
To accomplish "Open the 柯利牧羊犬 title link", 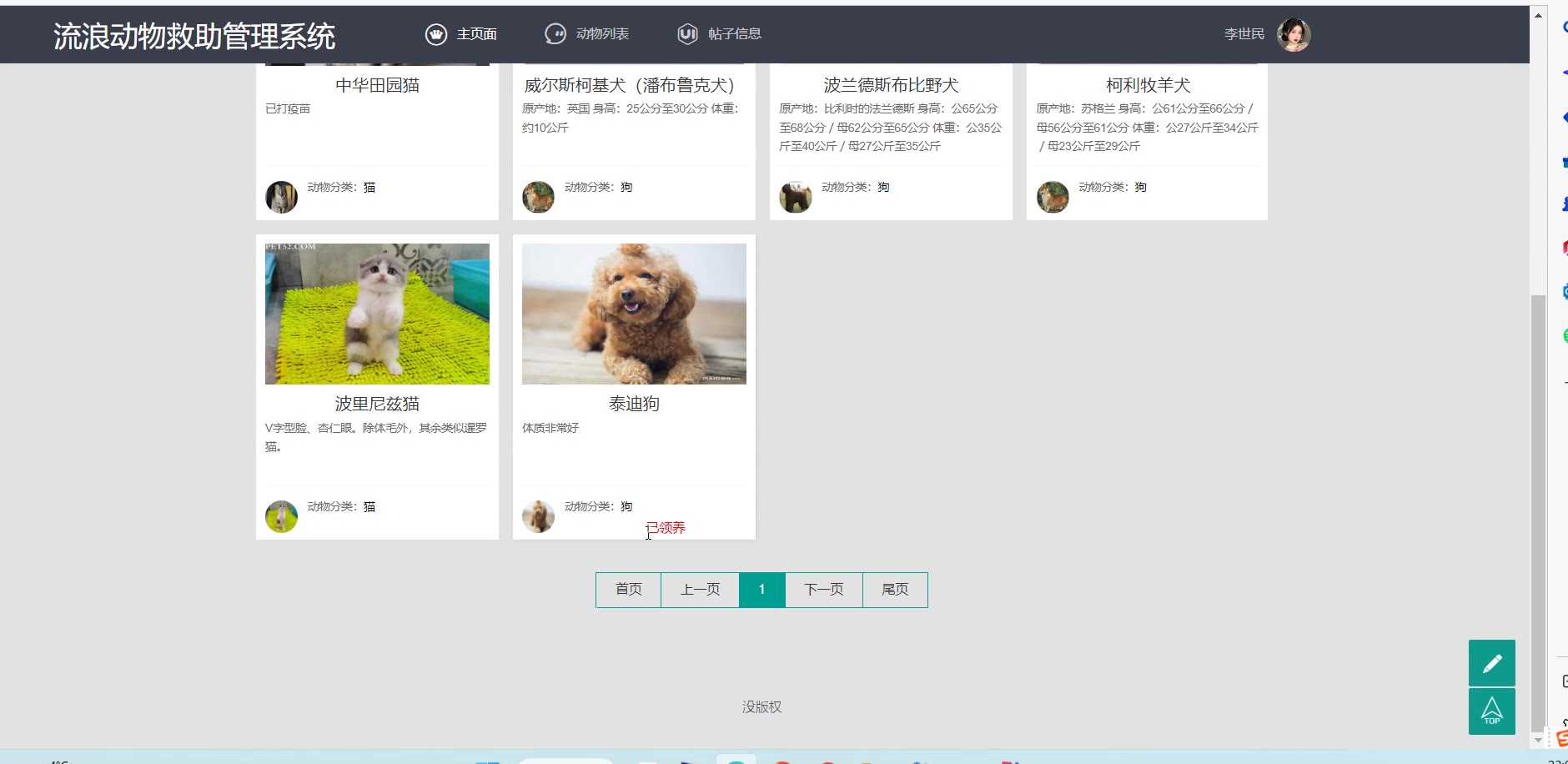I will click(x=1148, y=85).
